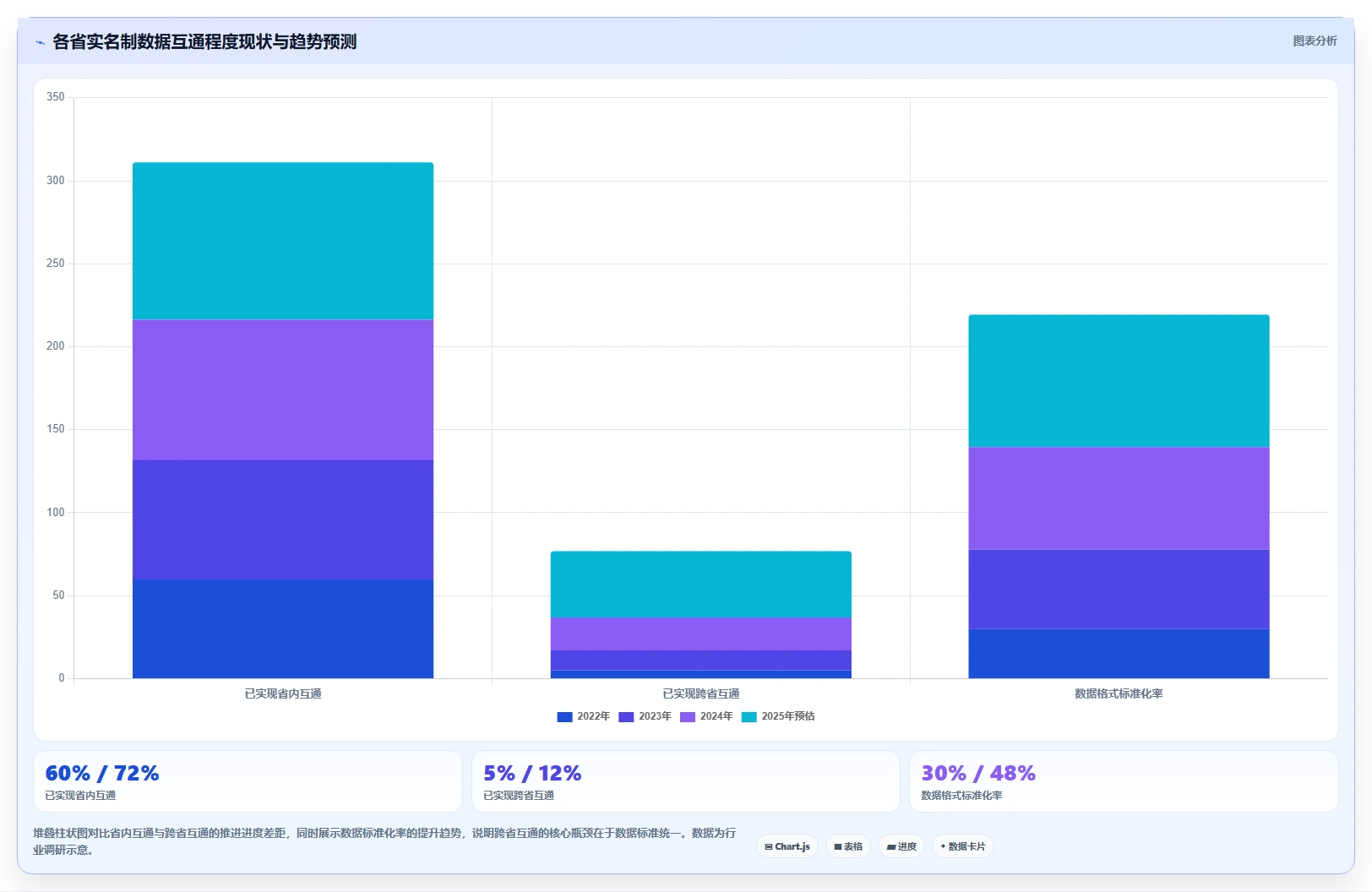The image size is (1372, 892).
Task: Click the Chart.js tag chip
Action: [787, 846]
